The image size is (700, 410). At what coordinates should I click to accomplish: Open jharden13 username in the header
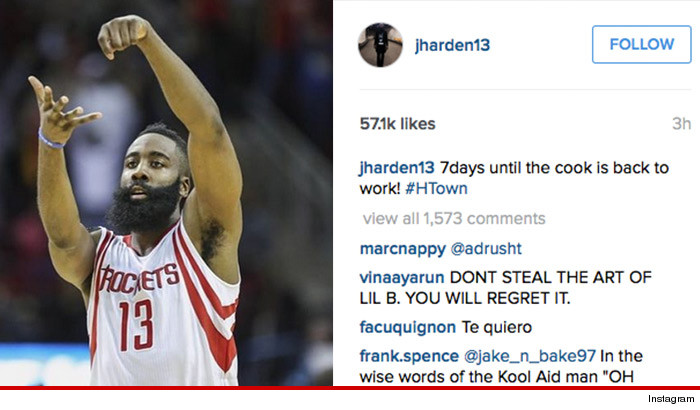point(452,45)
